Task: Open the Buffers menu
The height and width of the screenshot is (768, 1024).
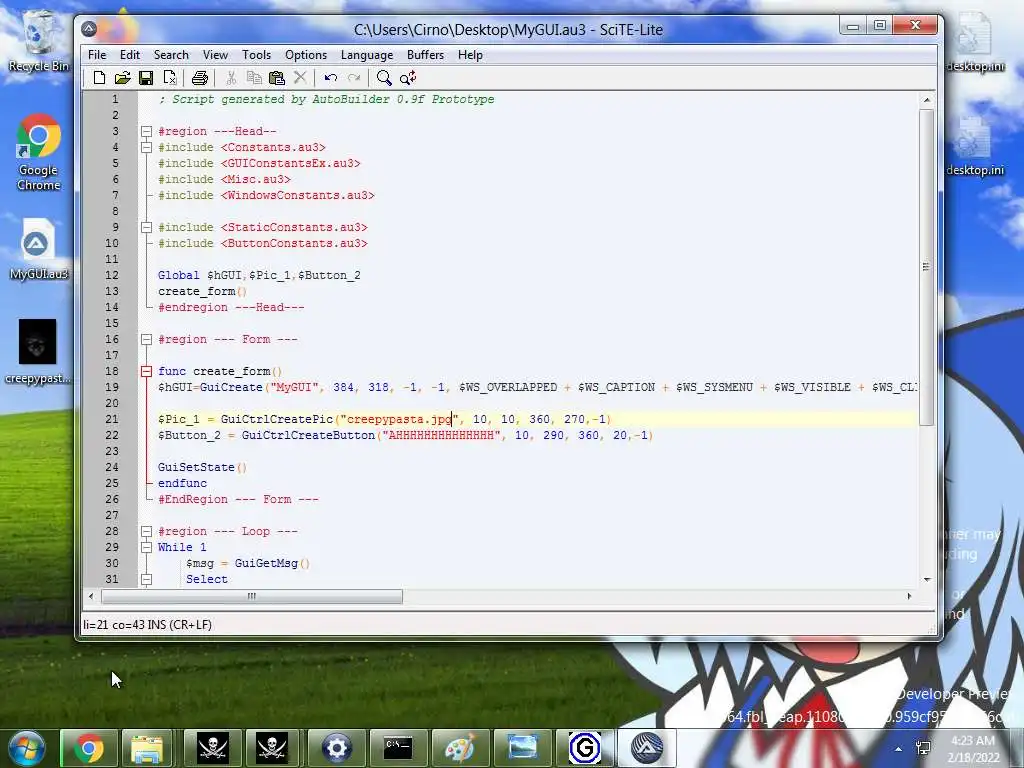Action: [x=425, y=55]
